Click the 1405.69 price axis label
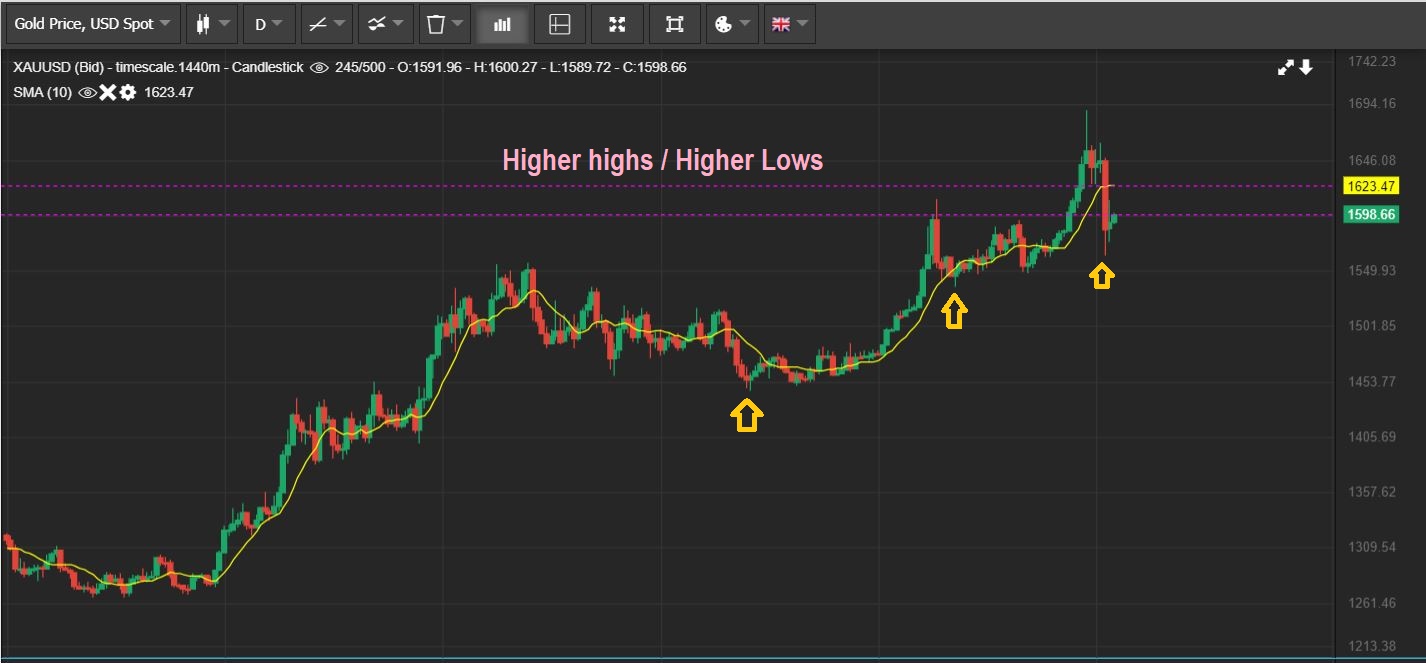The width and height of the screenshot is (1426, 663). point(1371,436)
